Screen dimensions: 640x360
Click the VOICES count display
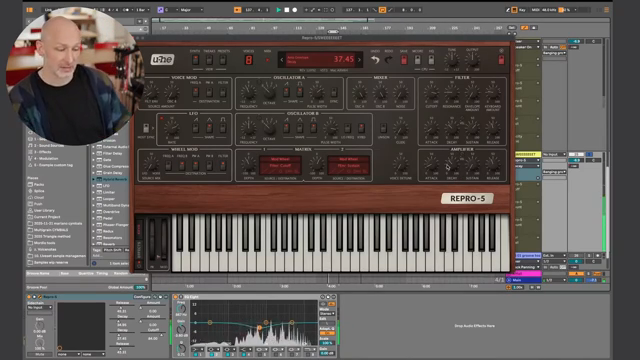[248, 60]
